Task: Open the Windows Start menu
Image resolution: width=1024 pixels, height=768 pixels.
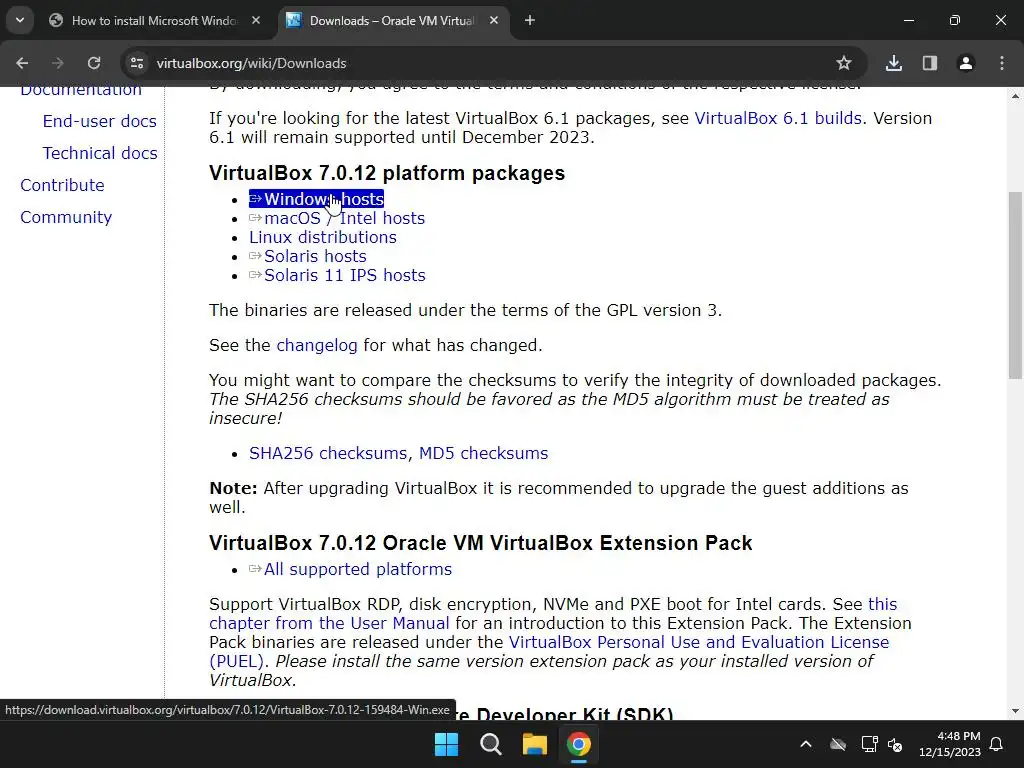Action: tap(447, 744)
